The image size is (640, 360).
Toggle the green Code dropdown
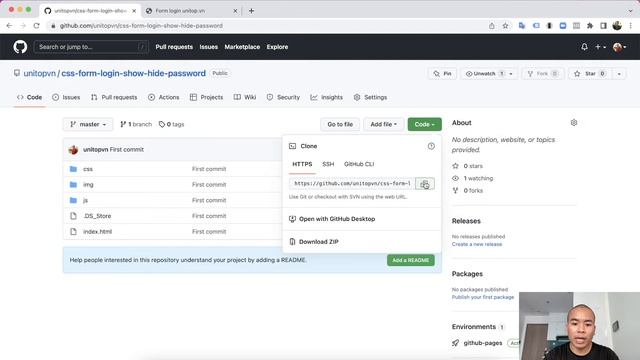tap(424, 124)
